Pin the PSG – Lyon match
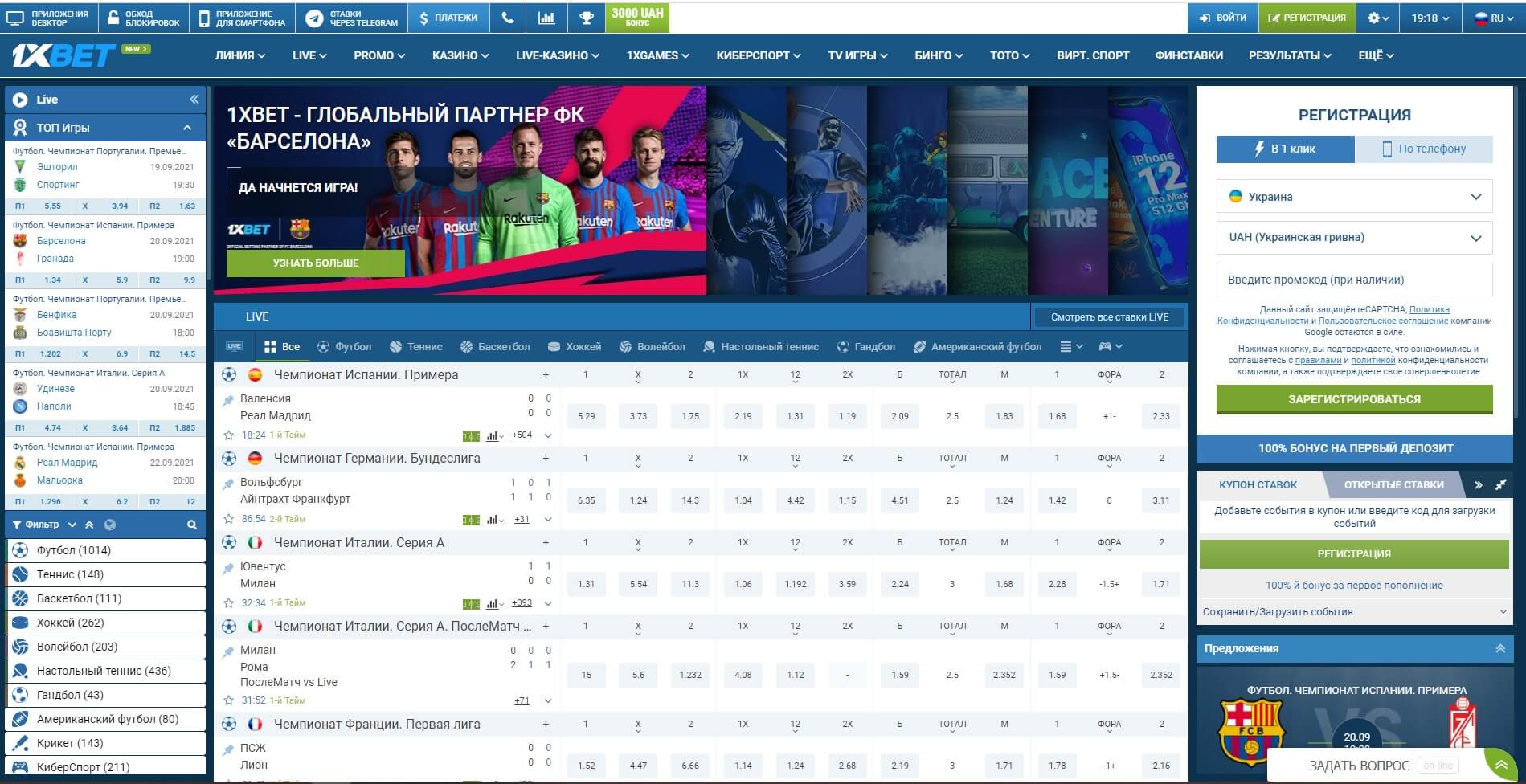The height and width of the screenshot is (784, 1526). coord(228,749)
